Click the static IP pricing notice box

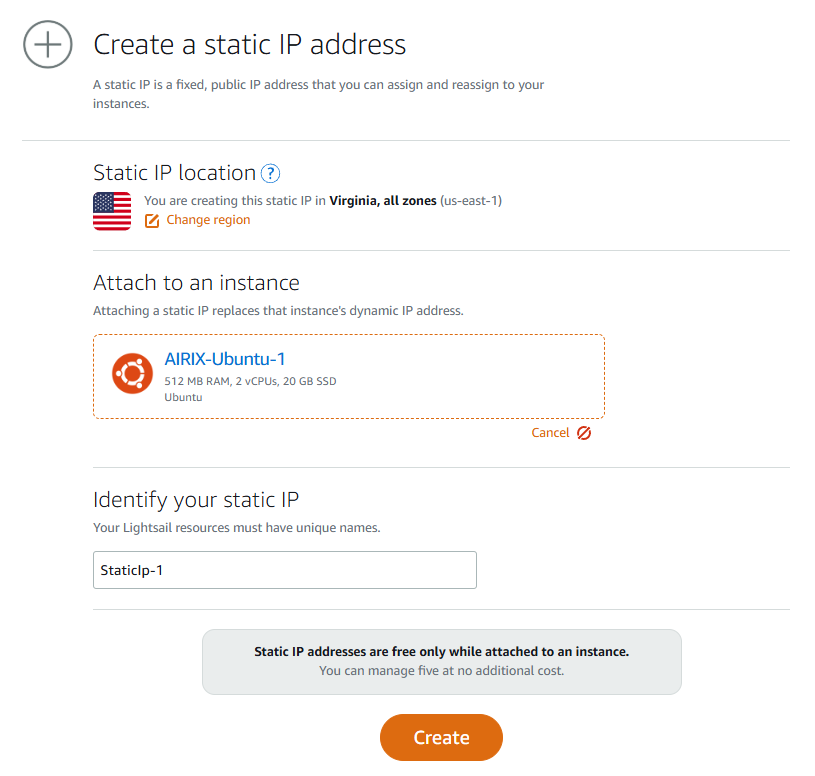coord(441,661)
